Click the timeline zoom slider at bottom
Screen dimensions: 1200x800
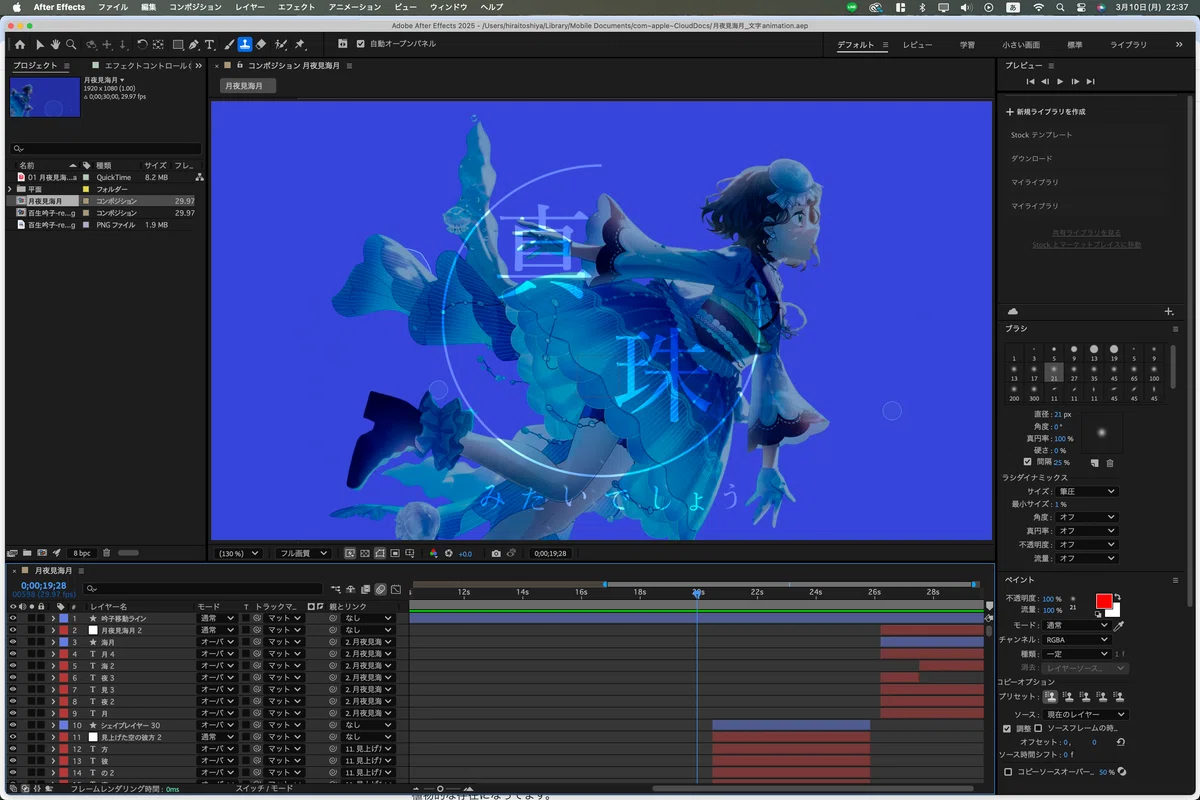441,789
